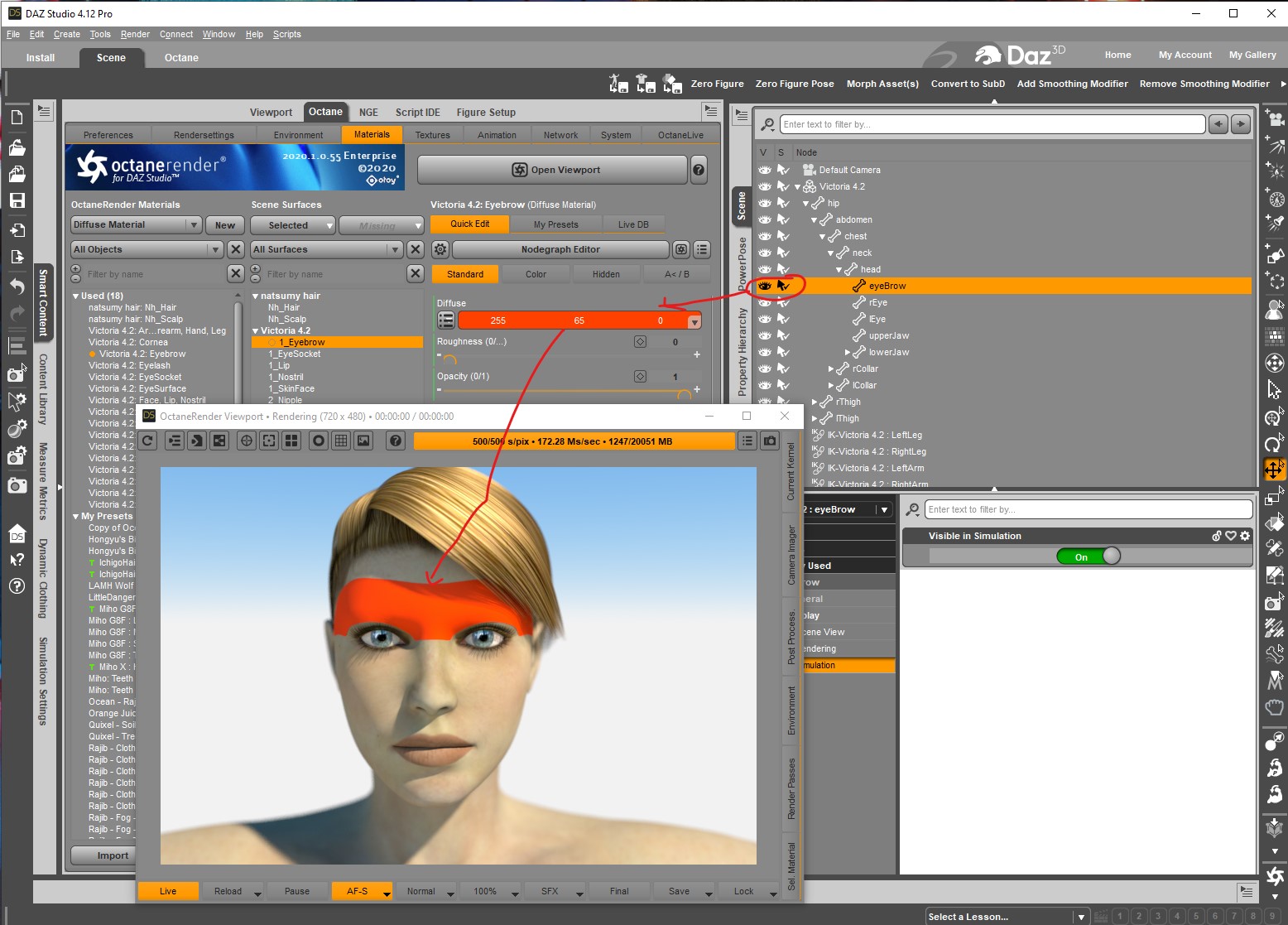Click the Zero Figure Pose button
The image size is (1288, 925).
coord(795,84)
